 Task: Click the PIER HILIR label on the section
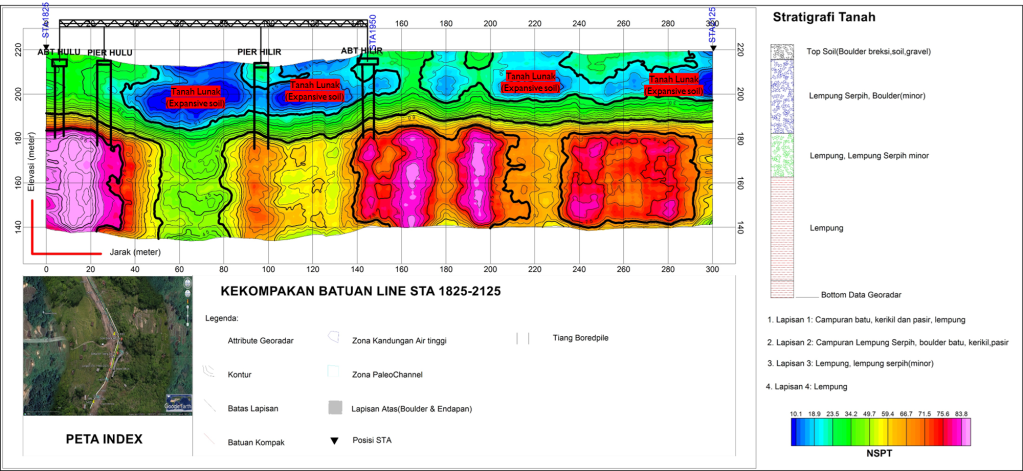[x=259, y=51]
